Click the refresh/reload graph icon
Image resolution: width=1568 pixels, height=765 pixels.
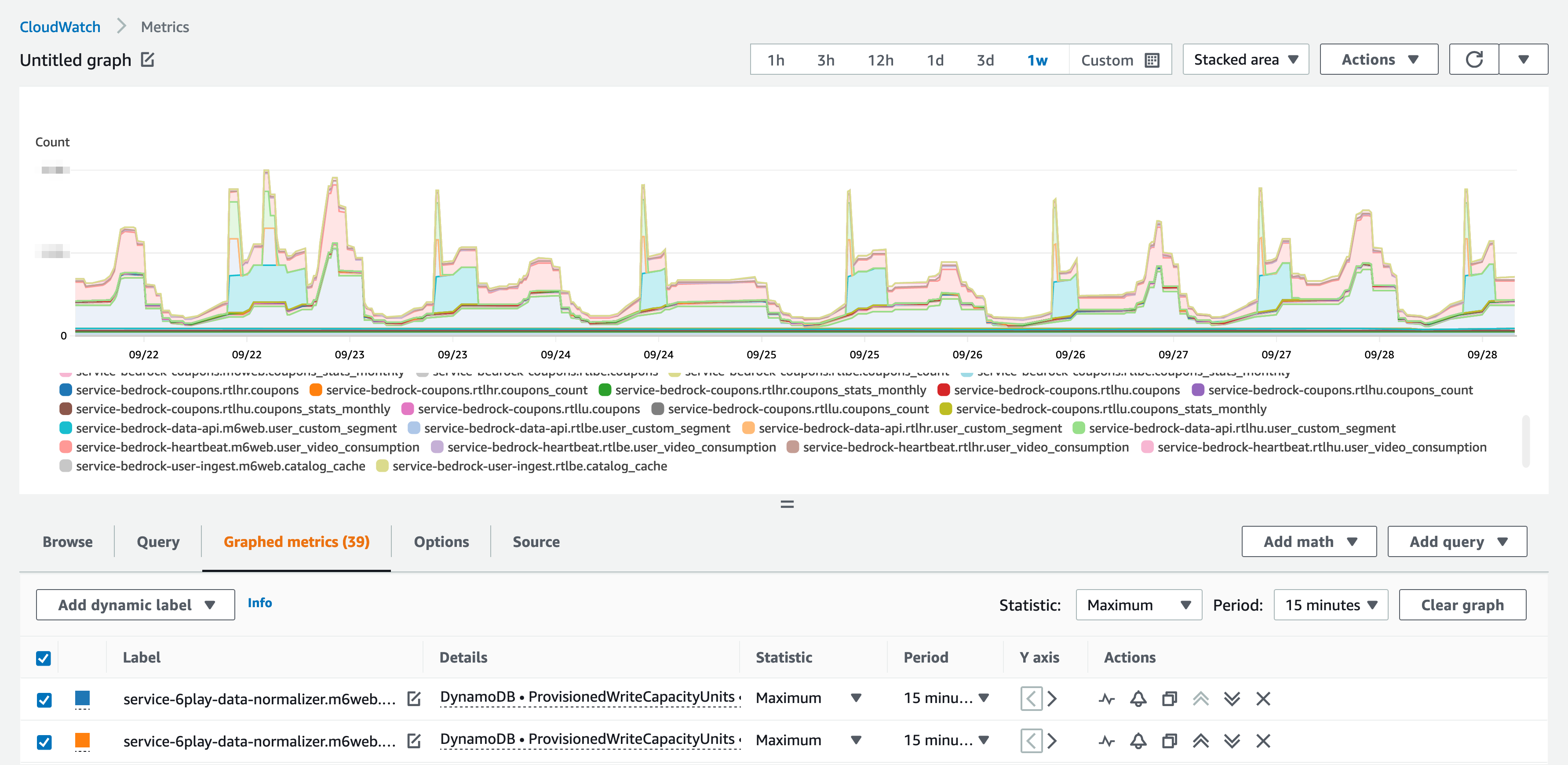click(x=1475, y=60)
